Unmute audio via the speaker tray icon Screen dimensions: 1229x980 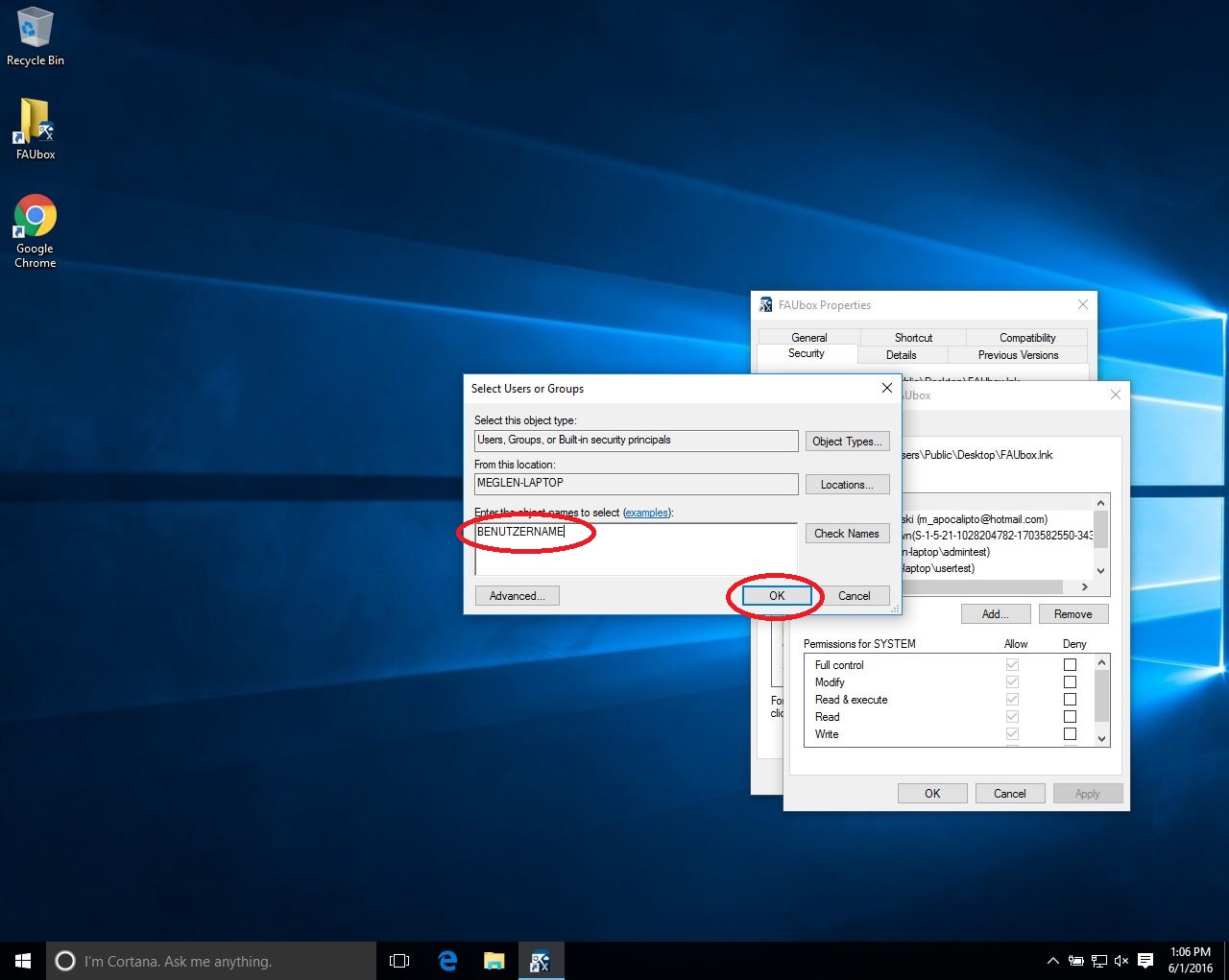pyautogui.click(x=1121, y=960)
